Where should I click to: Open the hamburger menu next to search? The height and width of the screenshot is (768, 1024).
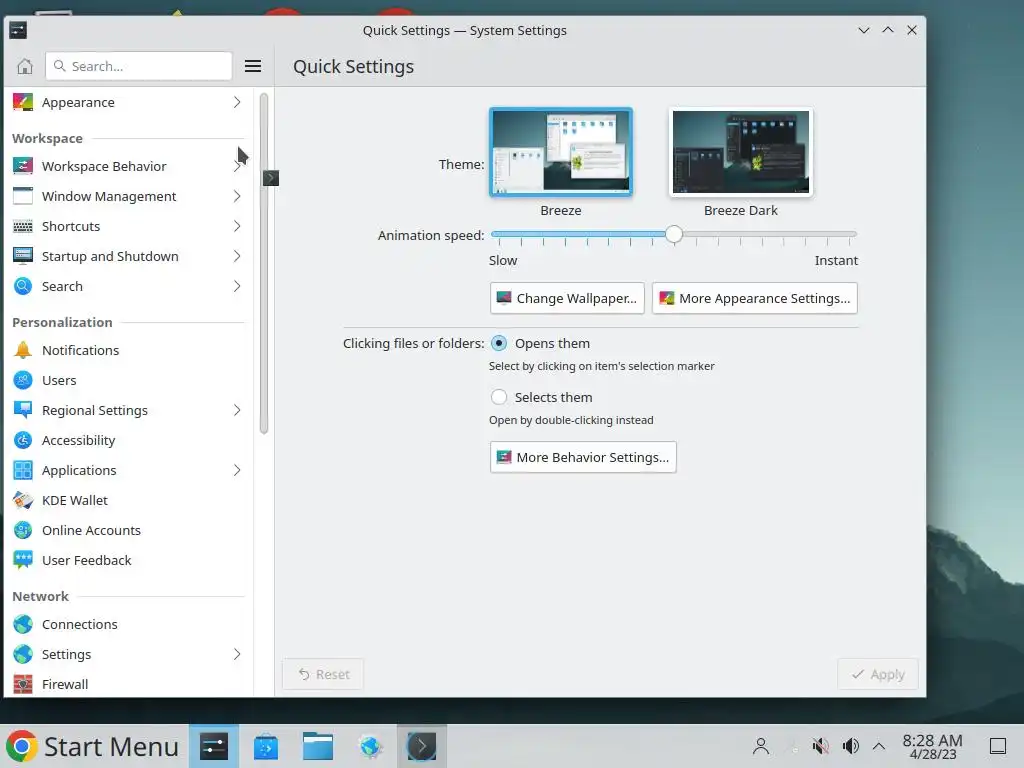coord(253,66)
